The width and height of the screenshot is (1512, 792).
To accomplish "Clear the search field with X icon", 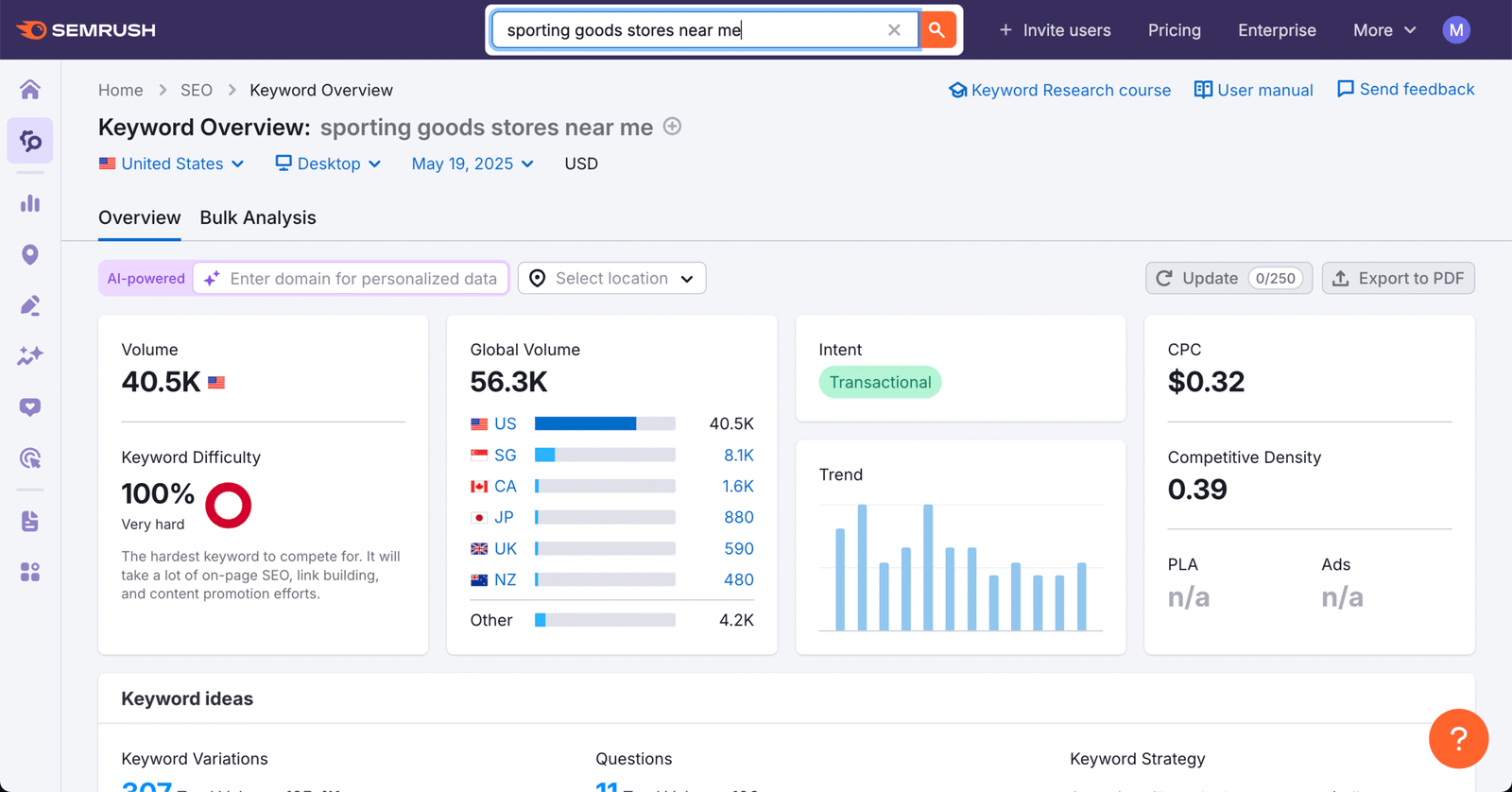I will [x=894, y=30].
